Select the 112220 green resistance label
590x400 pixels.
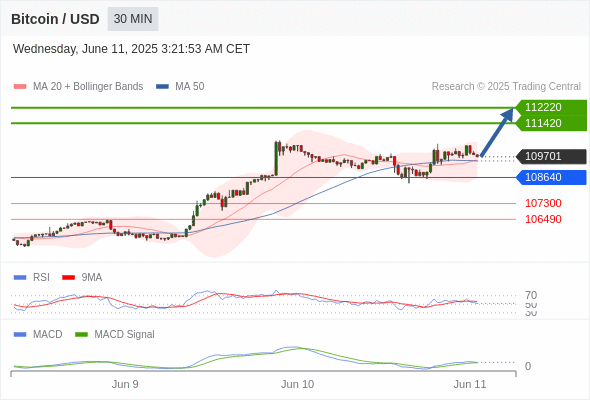pyautogui.click(x=551, y=107)
